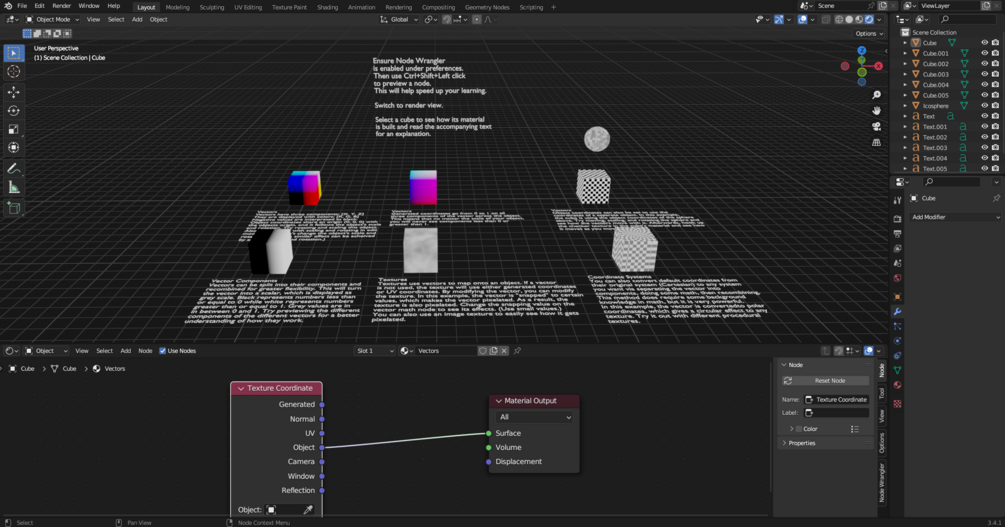Click the node color presets list icon
The height and width of the screenshot is (527, 1005).
[x=854, y=429]
